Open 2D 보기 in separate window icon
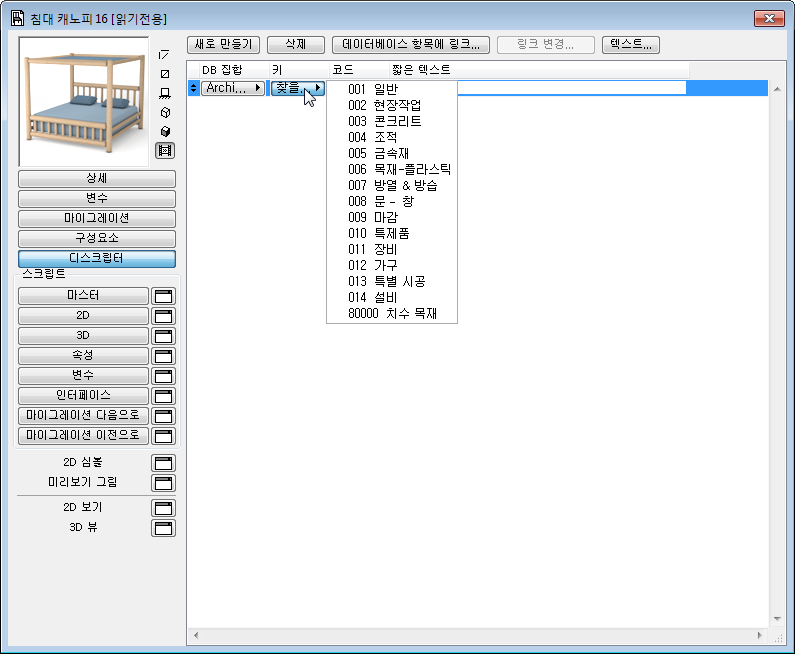 click(163, 508)
